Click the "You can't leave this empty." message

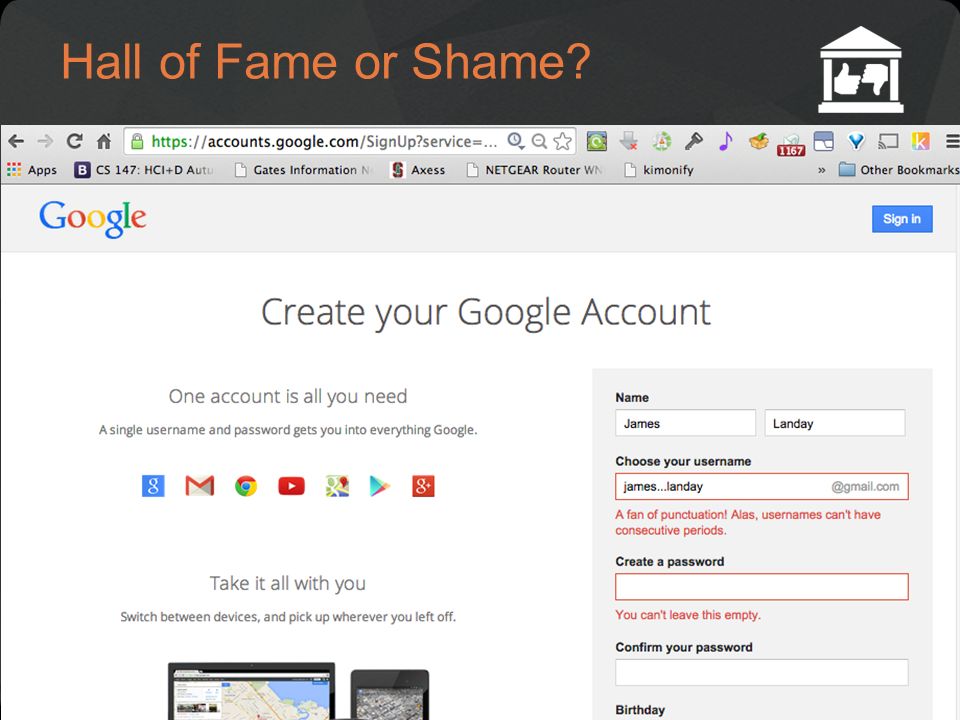(688, 615)
